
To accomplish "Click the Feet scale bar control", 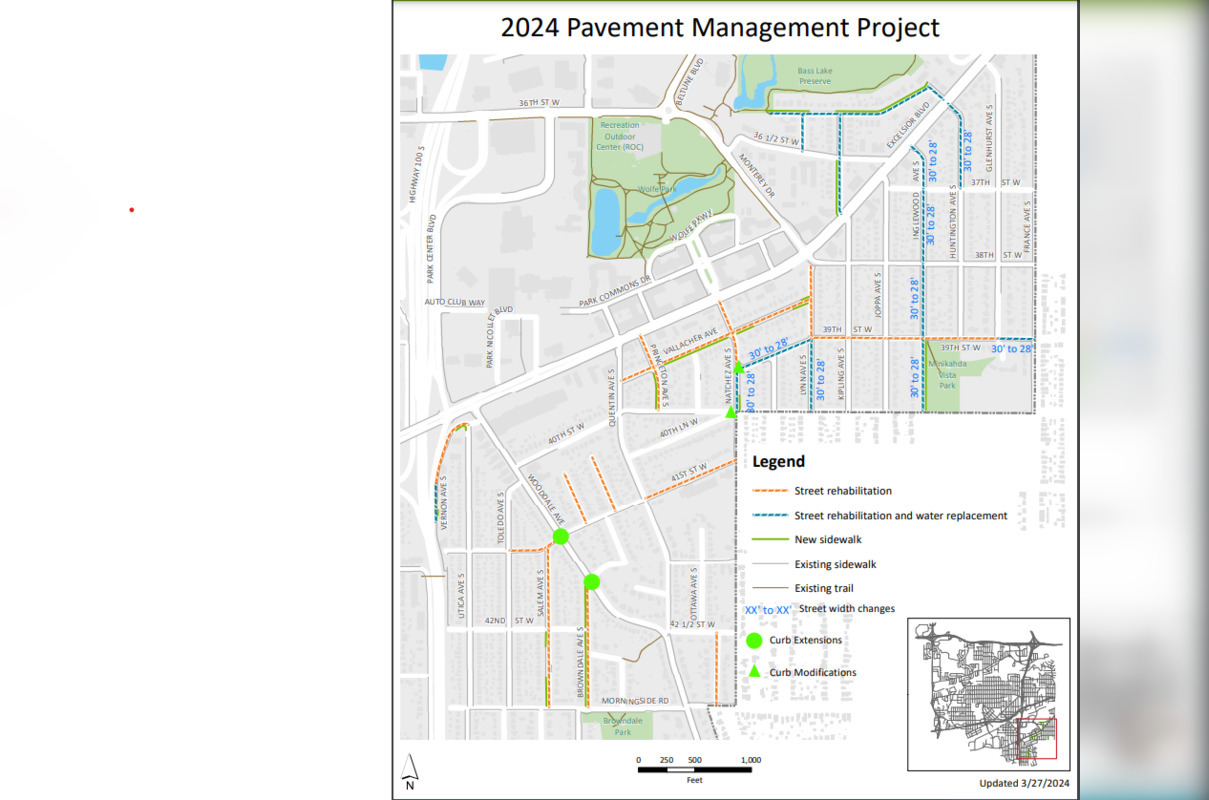I will (693, 770).
